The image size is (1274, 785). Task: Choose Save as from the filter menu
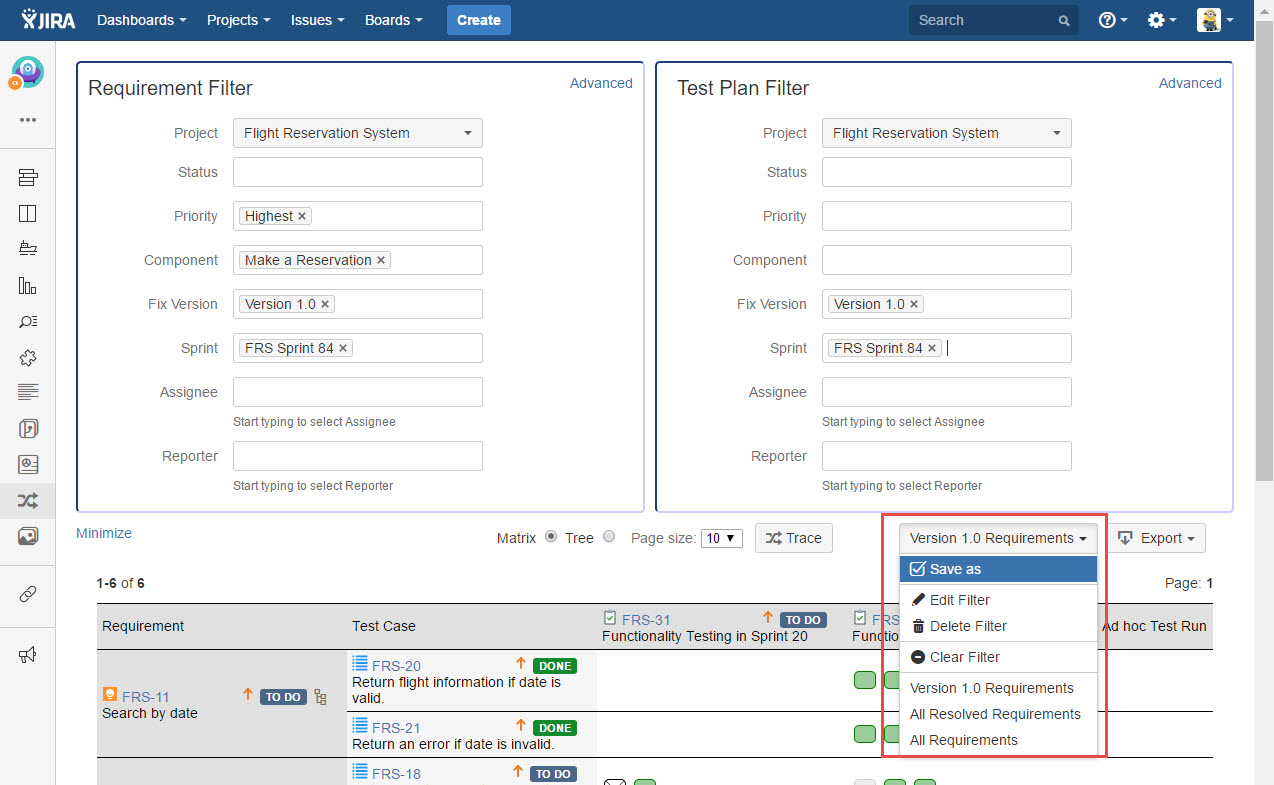[998, 569]
